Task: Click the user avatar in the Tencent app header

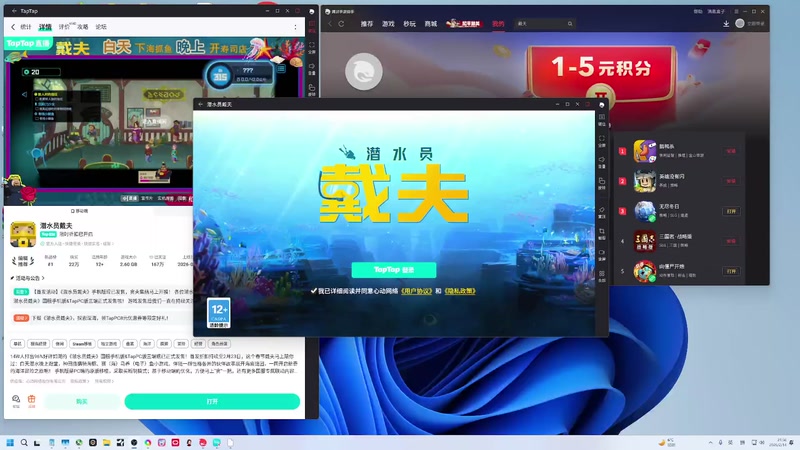Action: click(740, 23)
